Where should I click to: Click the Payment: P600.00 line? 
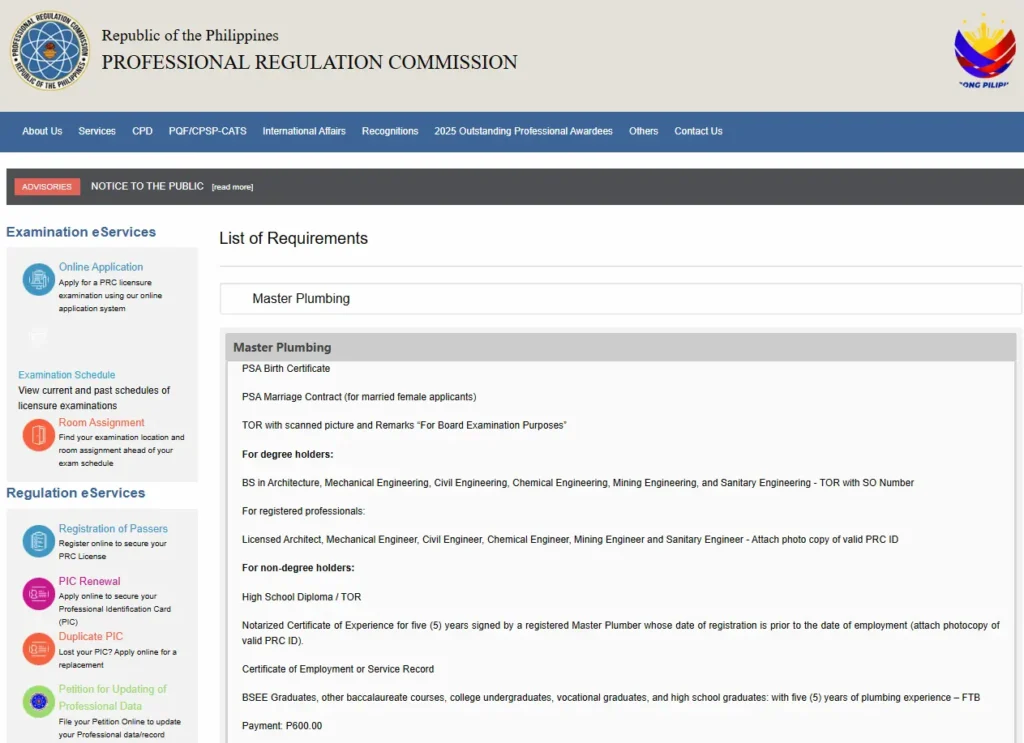click(281, 726)
